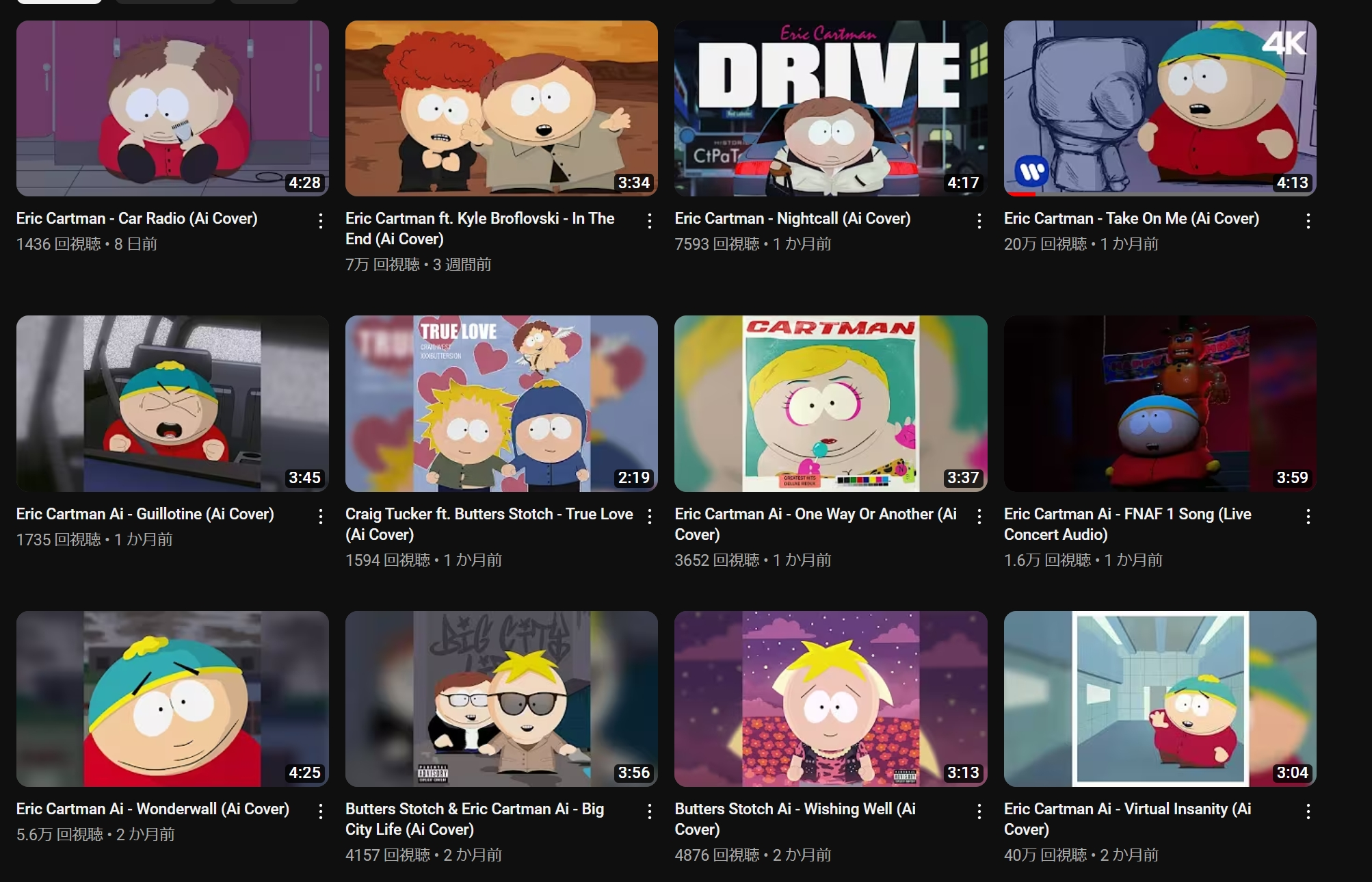Open more options for Take On Me video
Viewport: 1372px width, 882px height.
[1308, 220]
